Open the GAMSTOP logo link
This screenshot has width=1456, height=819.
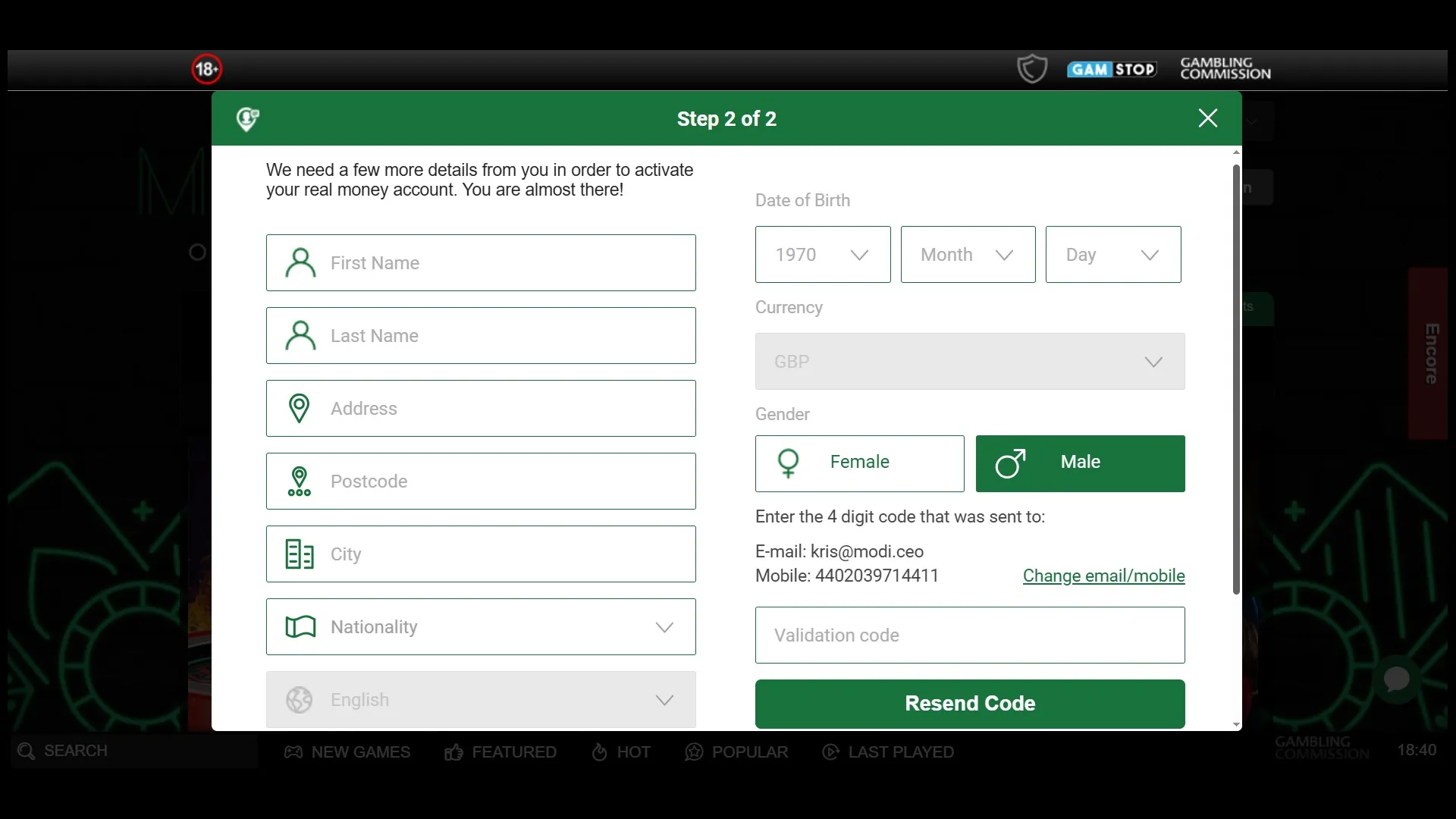[x=1112, y=69]
